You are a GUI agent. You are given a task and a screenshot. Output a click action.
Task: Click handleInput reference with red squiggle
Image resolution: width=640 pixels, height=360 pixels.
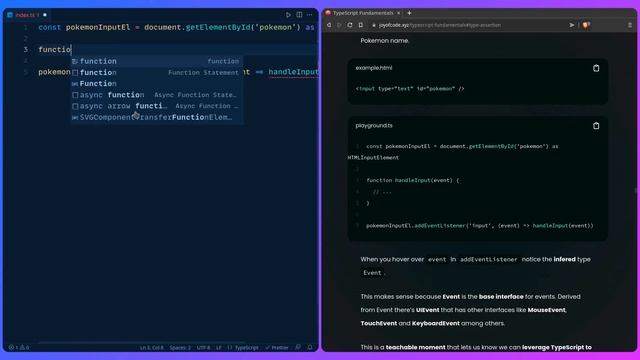pyautogui.click(x=293, y=72)
